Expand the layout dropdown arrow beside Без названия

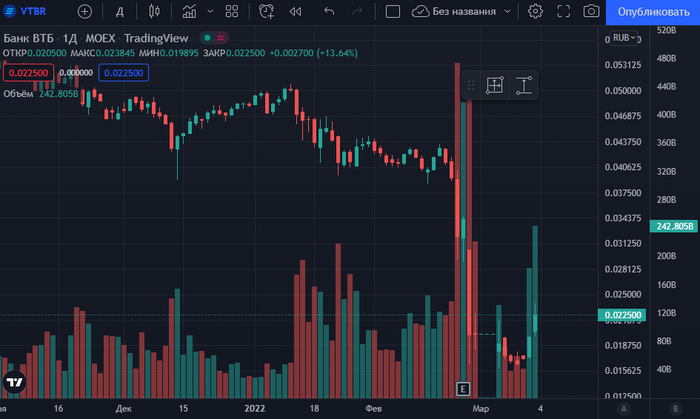point(508,11)
